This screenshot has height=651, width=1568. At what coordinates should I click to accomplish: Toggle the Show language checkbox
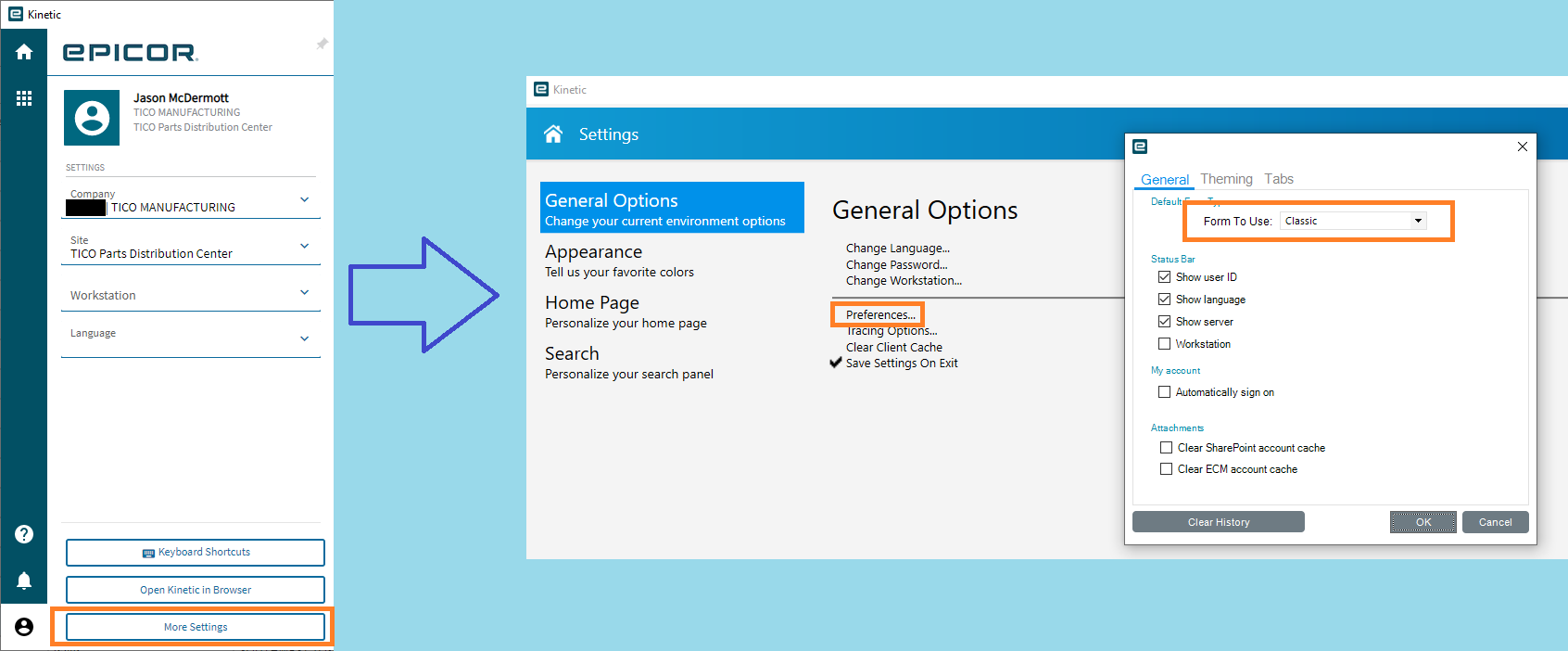point(1164,300)
